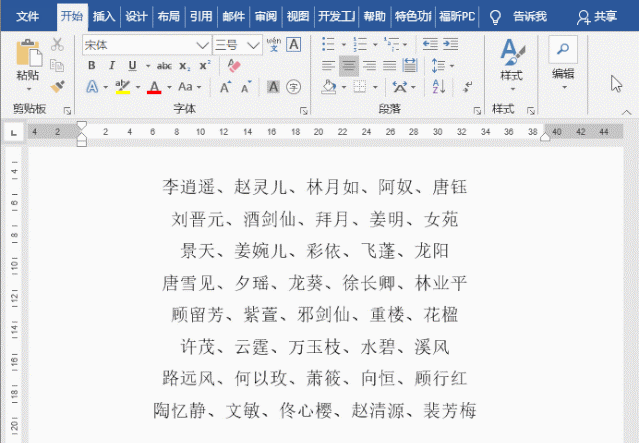Toggle Underline formatting

(132, 66)
